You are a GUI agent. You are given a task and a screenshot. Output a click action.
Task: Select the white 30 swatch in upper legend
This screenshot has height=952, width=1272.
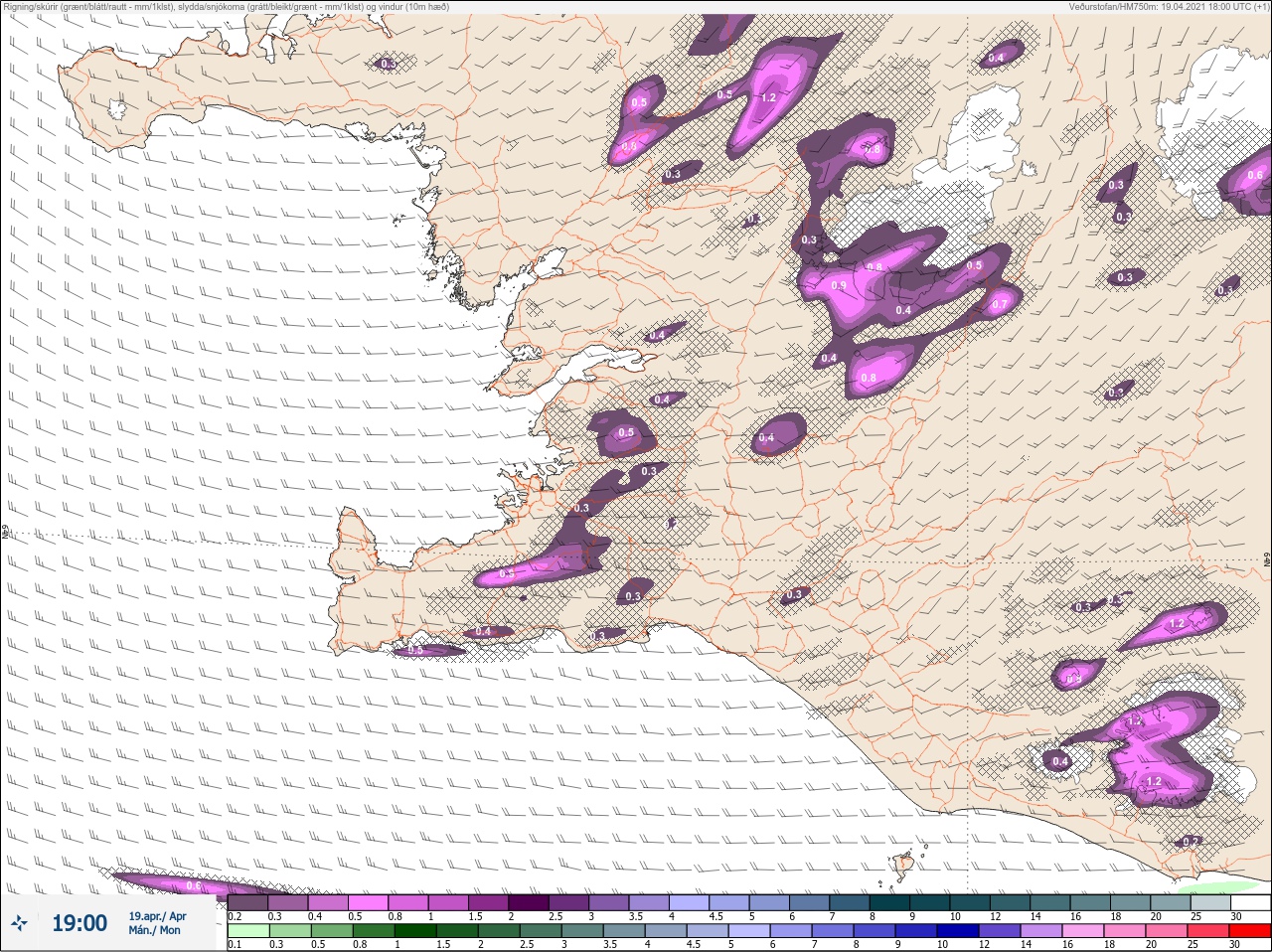pyautogui.click(x=1250, y=901)
